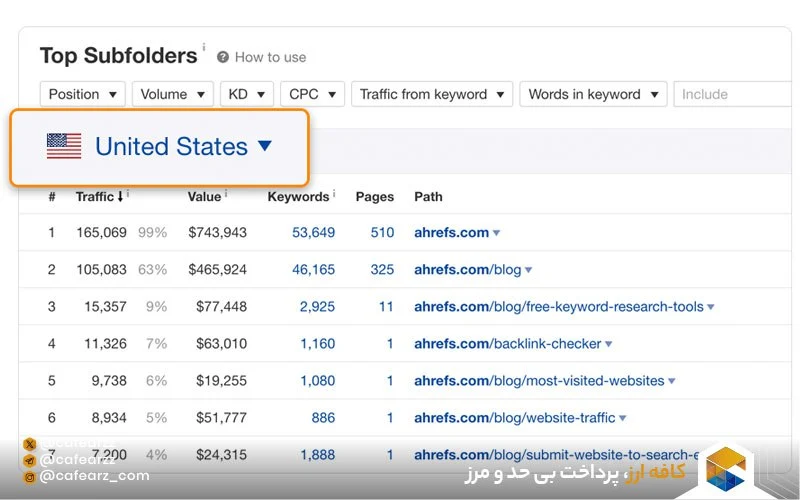This screenshot has width=800, height=500.
Task: Select the $465,924 value cell
Action: [x=217, y=269]
